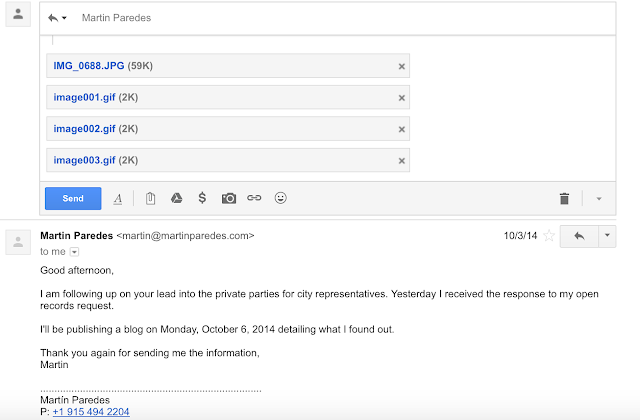Open the emoticon picker
Screen dimensions: 640x420
(281, 198)
